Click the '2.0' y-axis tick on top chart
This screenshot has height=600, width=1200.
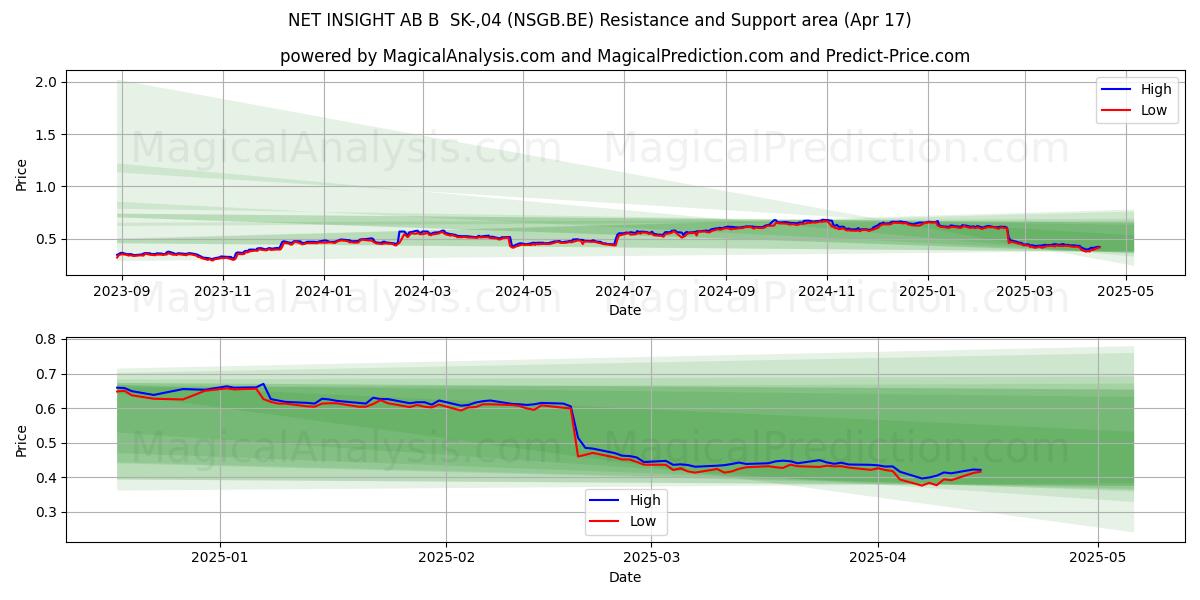click(48, 82)
